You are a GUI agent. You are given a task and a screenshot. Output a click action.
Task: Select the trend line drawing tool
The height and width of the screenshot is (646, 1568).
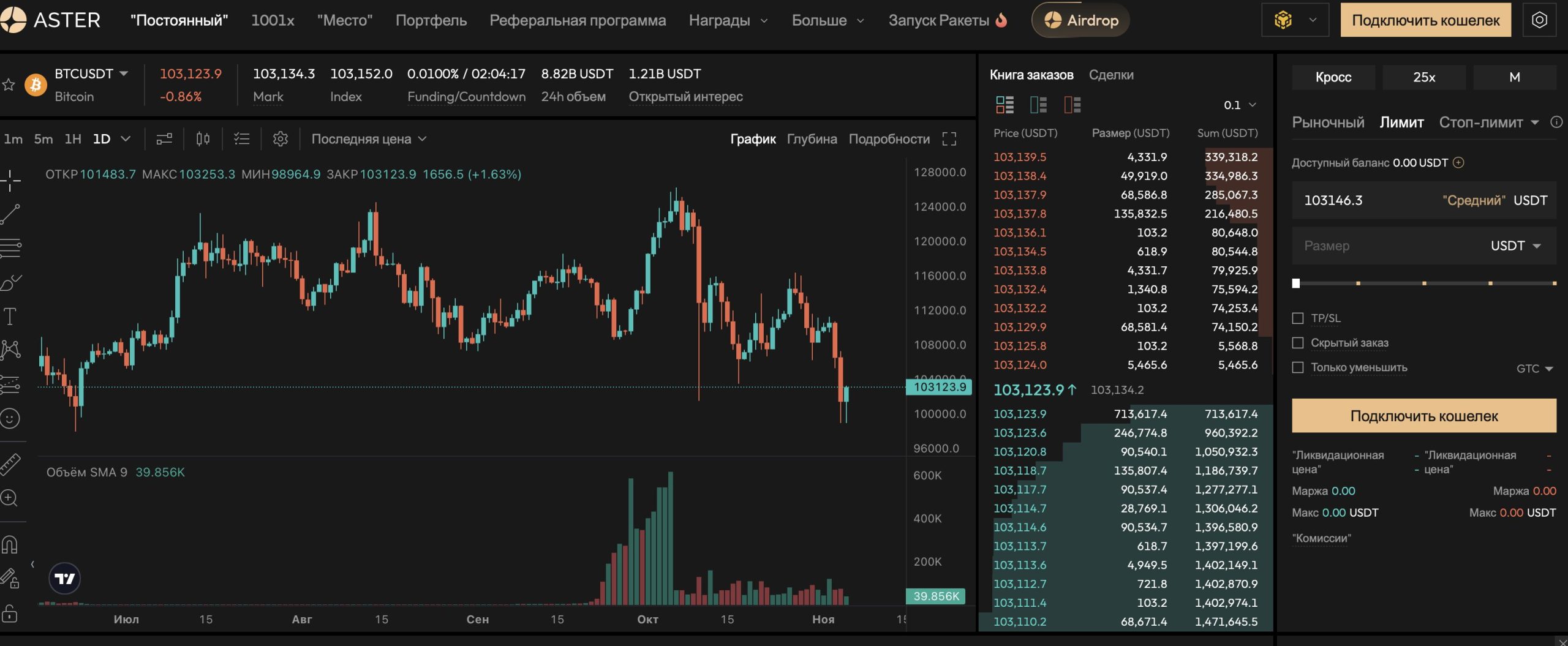point(10,214)
